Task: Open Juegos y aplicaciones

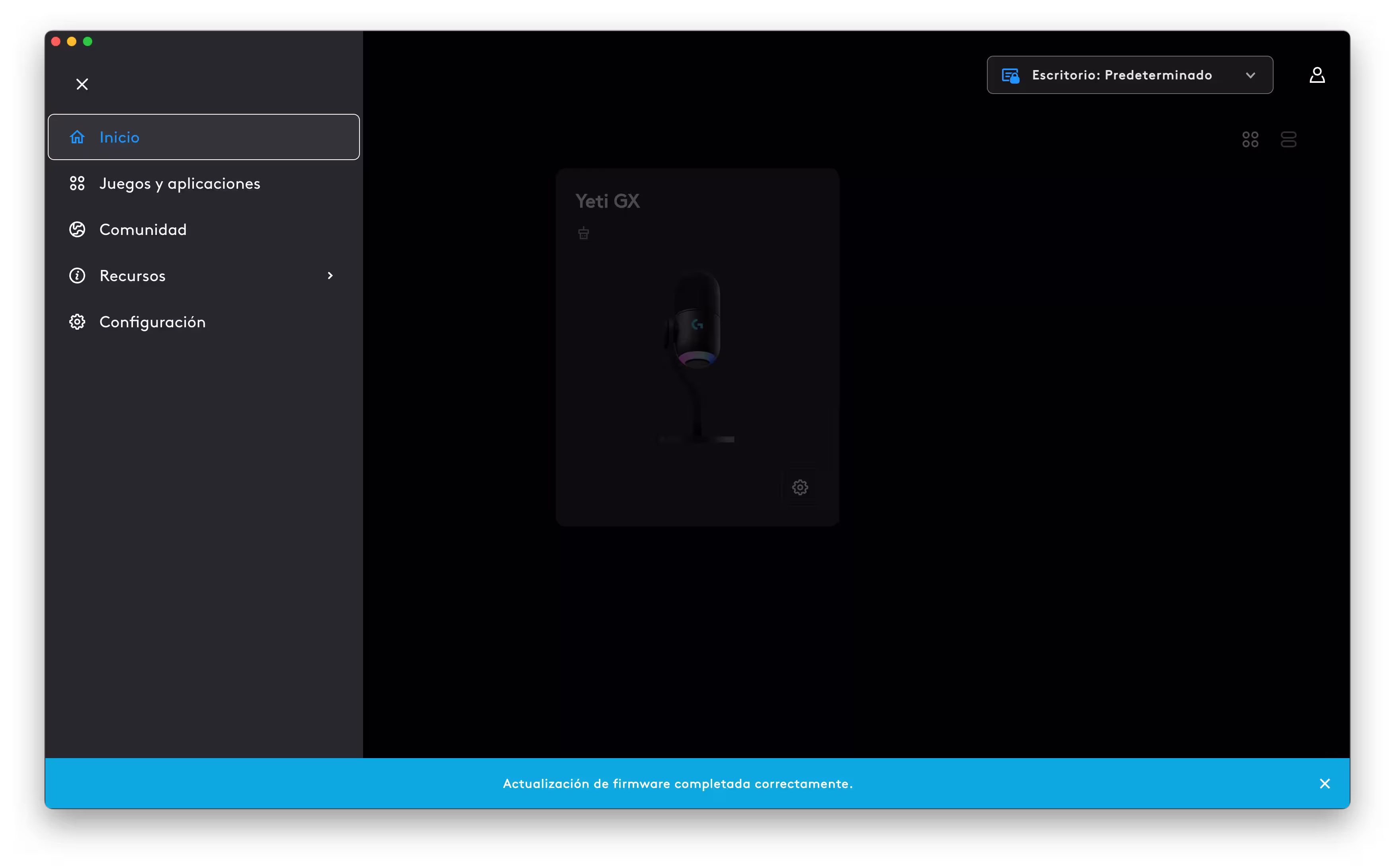Action: pyautogui.click(x=204, y=184)
